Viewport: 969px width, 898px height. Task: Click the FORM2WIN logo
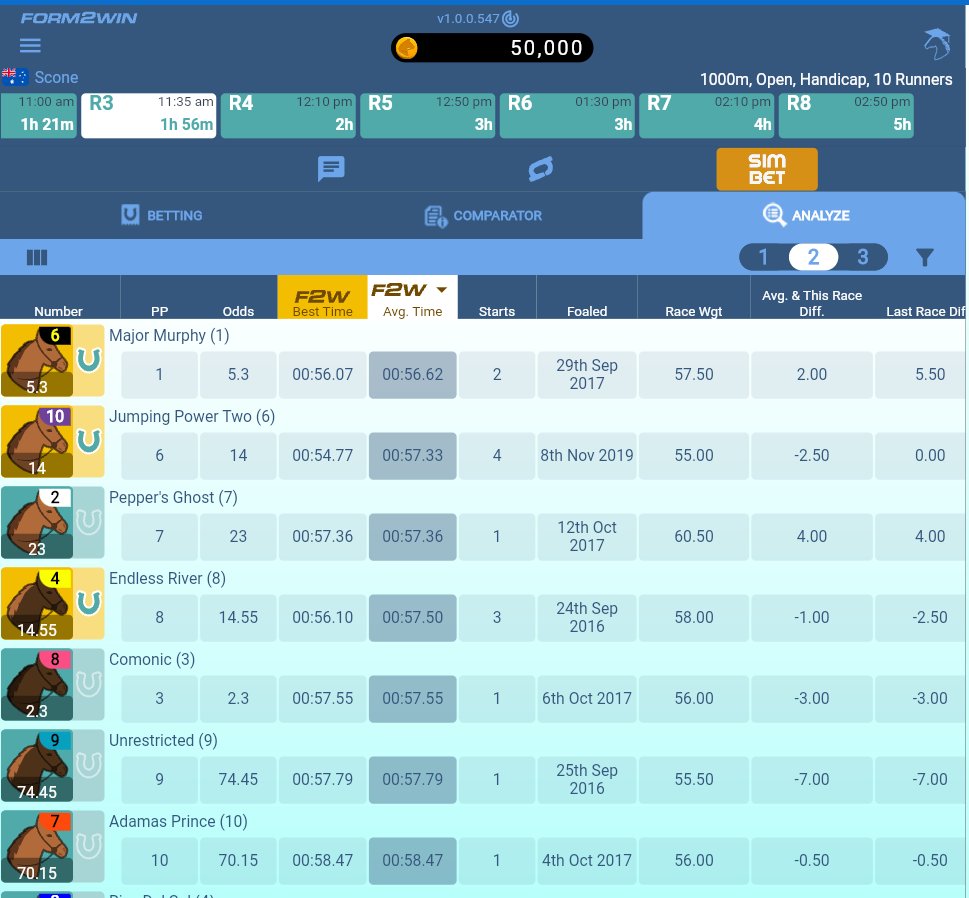(78, 17)
